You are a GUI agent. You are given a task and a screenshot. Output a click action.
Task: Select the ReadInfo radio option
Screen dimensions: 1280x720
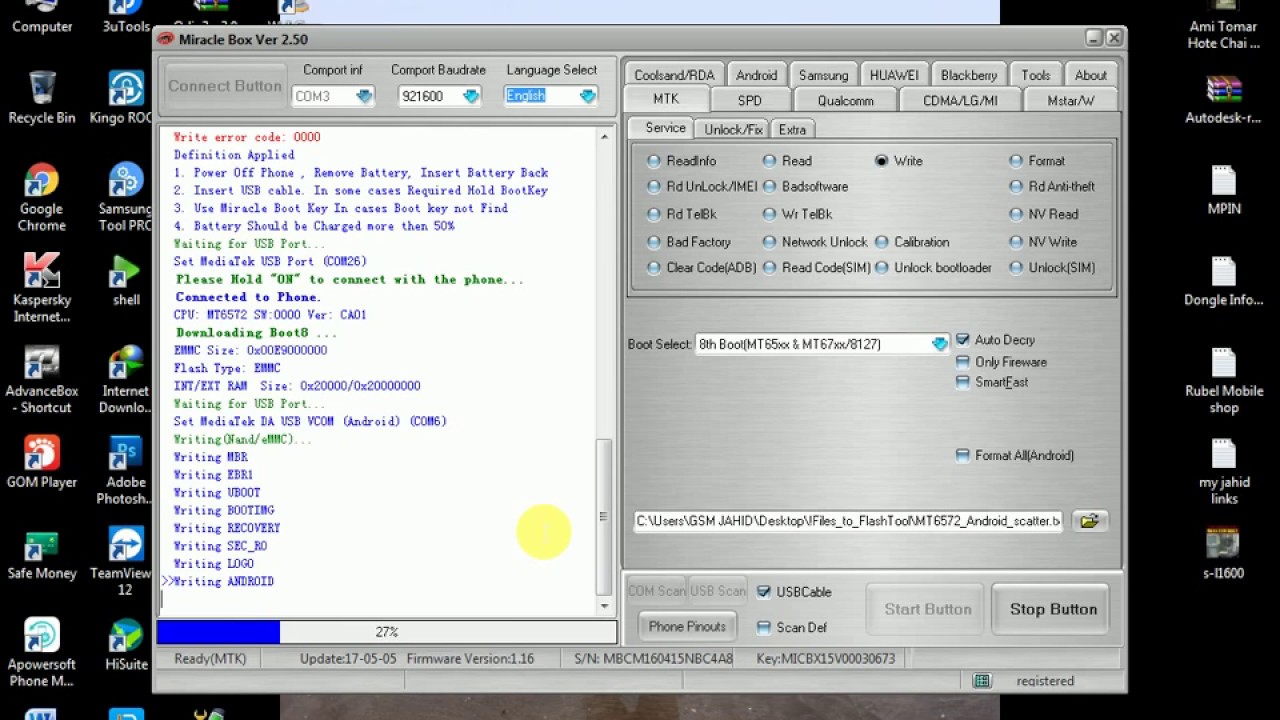point(683,161)
